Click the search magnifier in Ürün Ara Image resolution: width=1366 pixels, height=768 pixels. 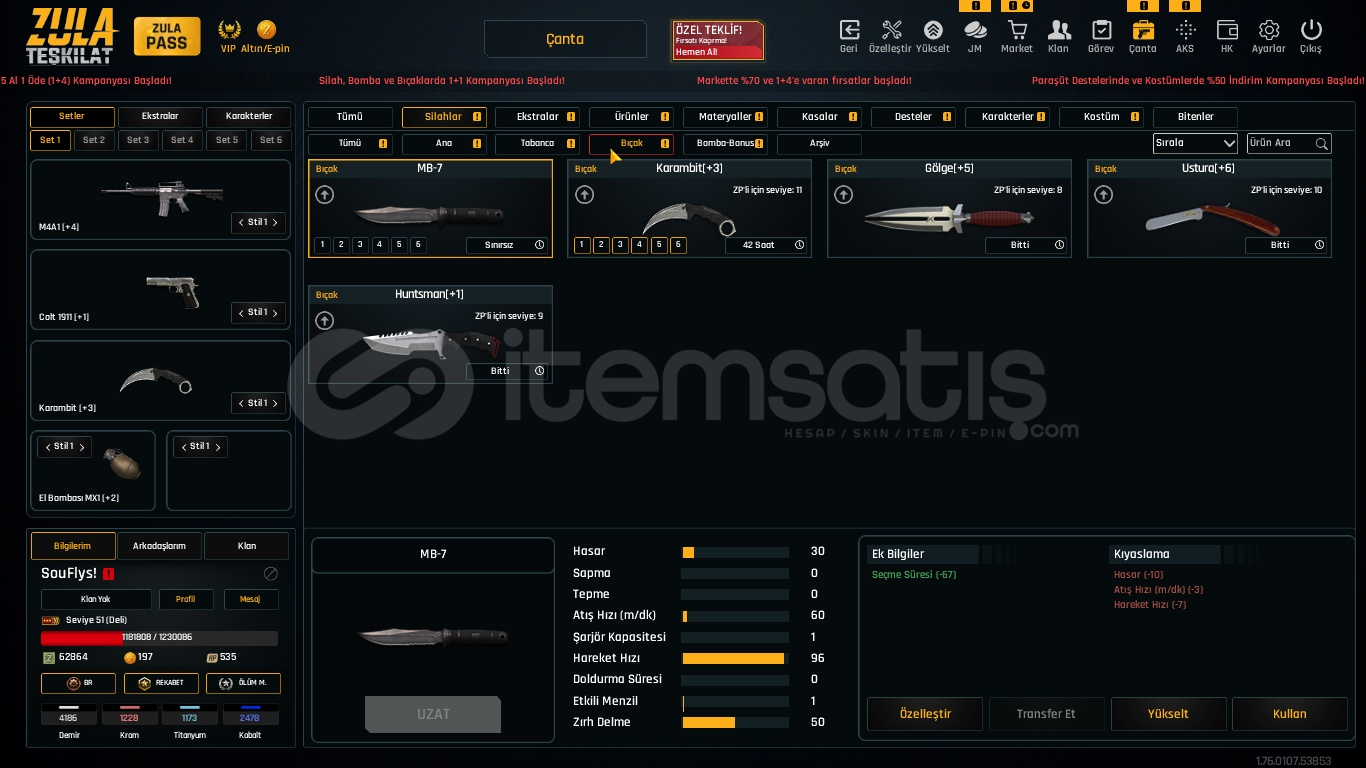[1321, 143]
